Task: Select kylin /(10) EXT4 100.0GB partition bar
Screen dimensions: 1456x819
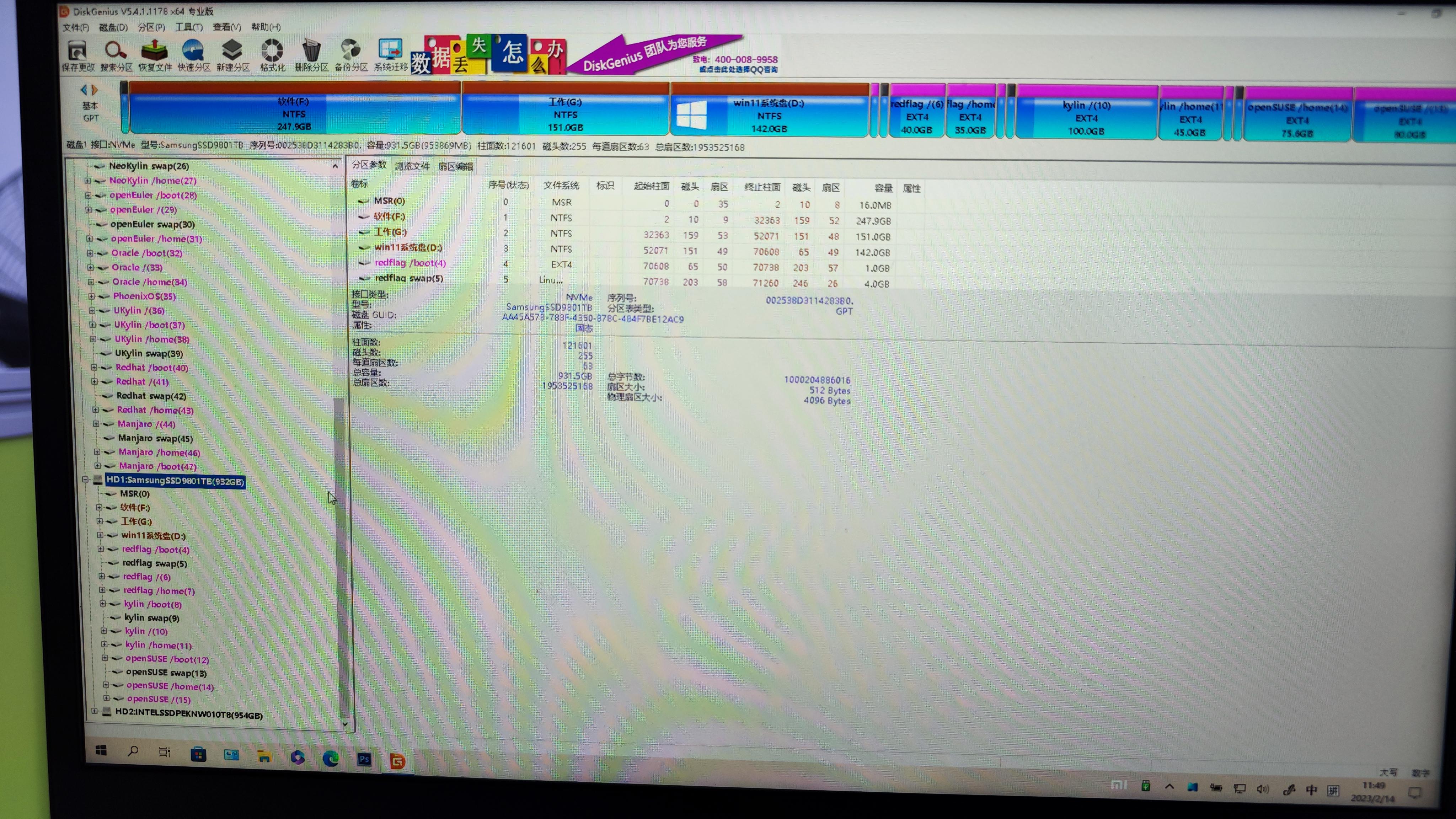Action: pos(1086,112)
